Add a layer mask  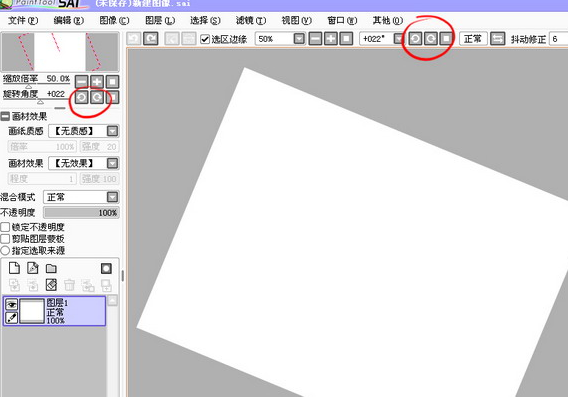pyautogui.click(x=106, y=268)
